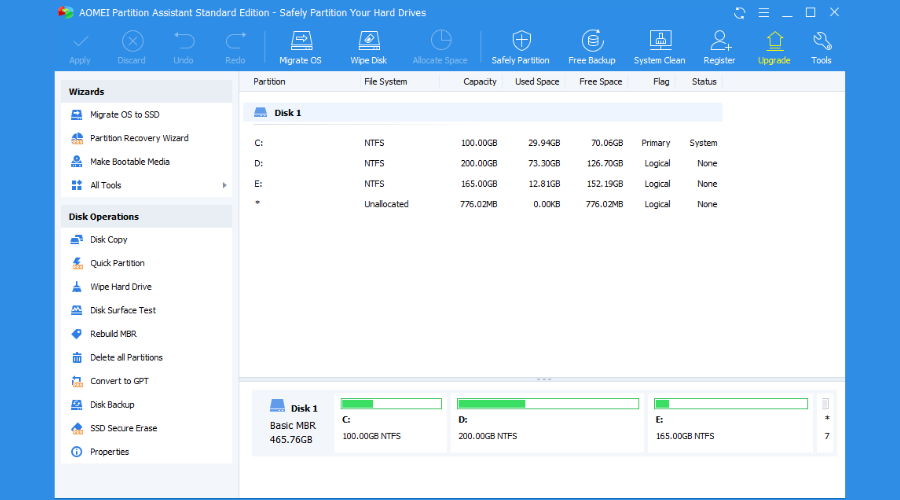The height and width of the screenshot is (500, 900).
Task: Open disk Properties in sidebar
Action: click(109, 452)
